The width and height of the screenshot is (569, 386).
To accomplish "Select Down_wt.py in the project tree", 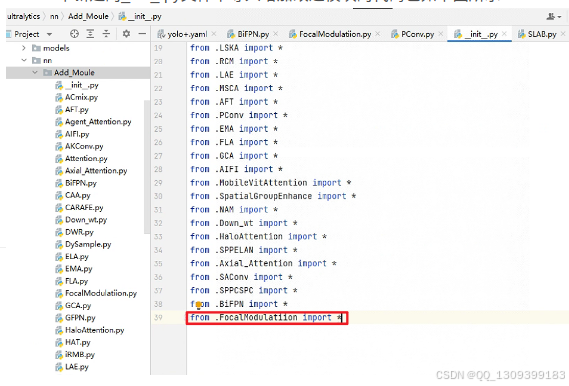I will point(81,220).
